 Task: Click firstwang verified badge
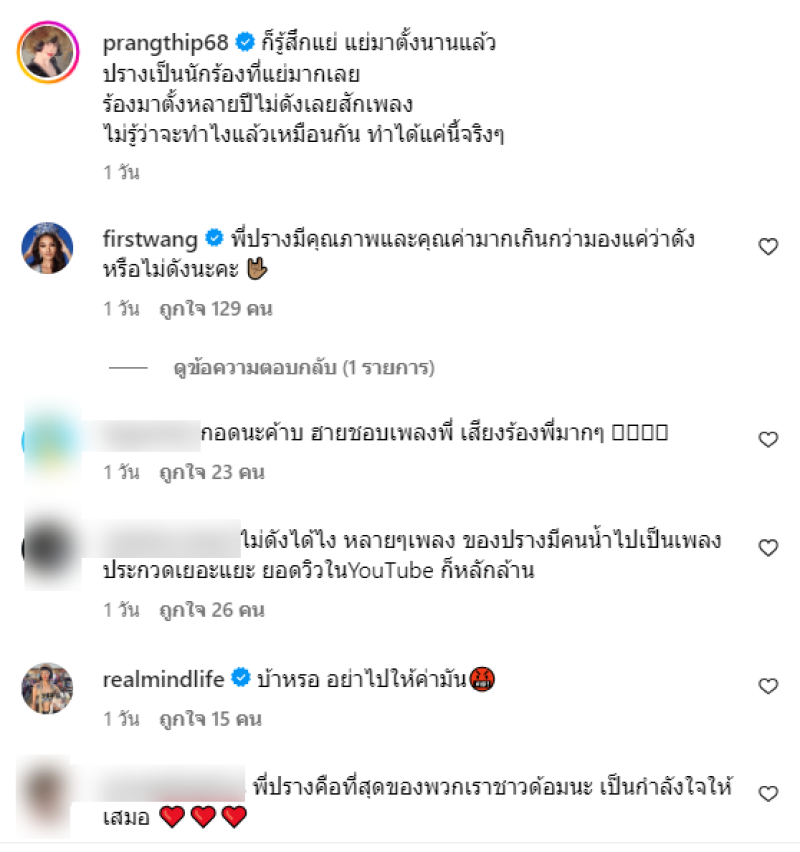click(x=214, y=238)
